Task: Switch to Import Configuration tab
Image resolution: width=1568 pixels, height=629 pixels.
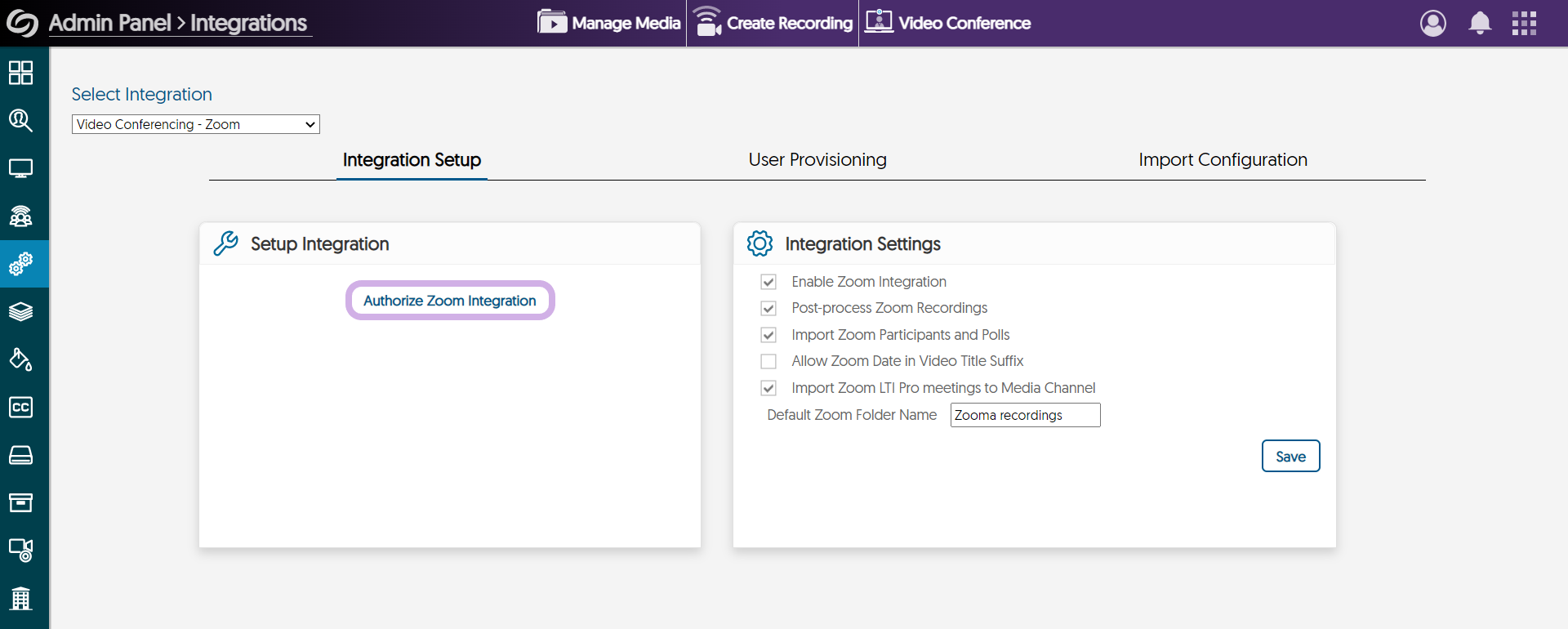Action: pos(1223,160)
